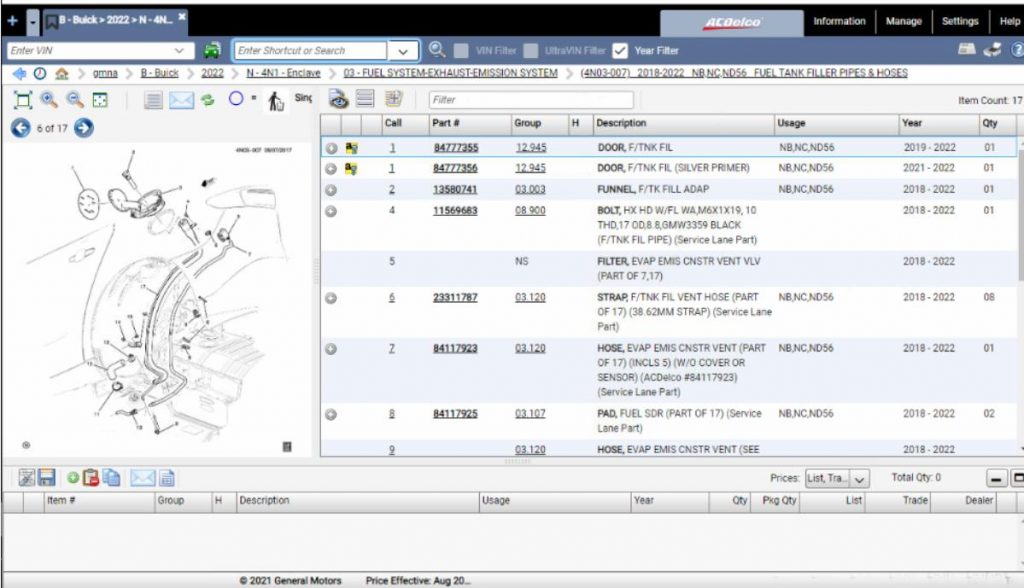Click the home icon in breadcrumb
This screenshot has width=1024, height=588.
click(x=61, y=73)
